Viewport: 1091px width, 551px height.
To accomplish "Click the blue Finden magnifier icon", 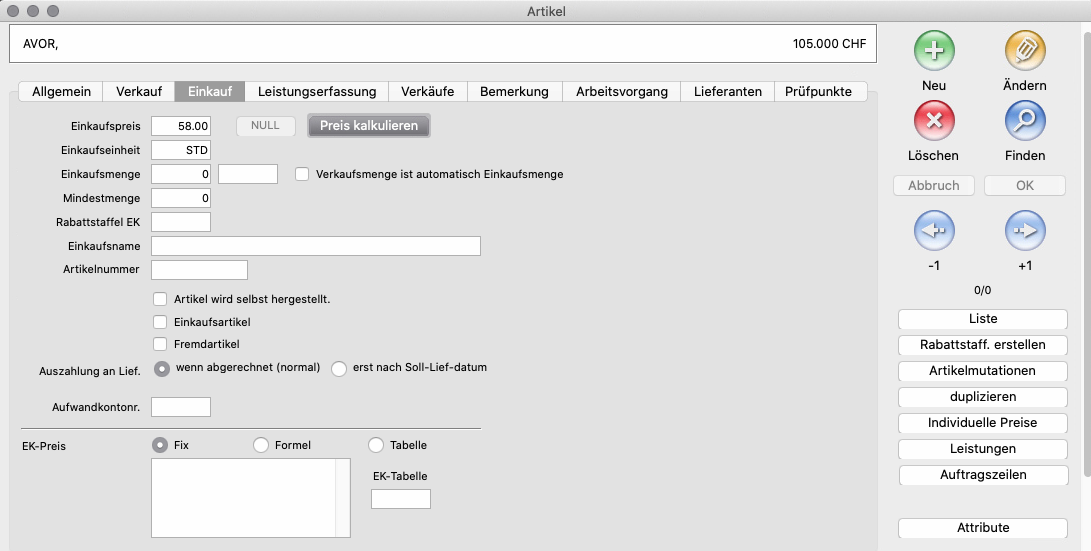I will (1025, 121).
